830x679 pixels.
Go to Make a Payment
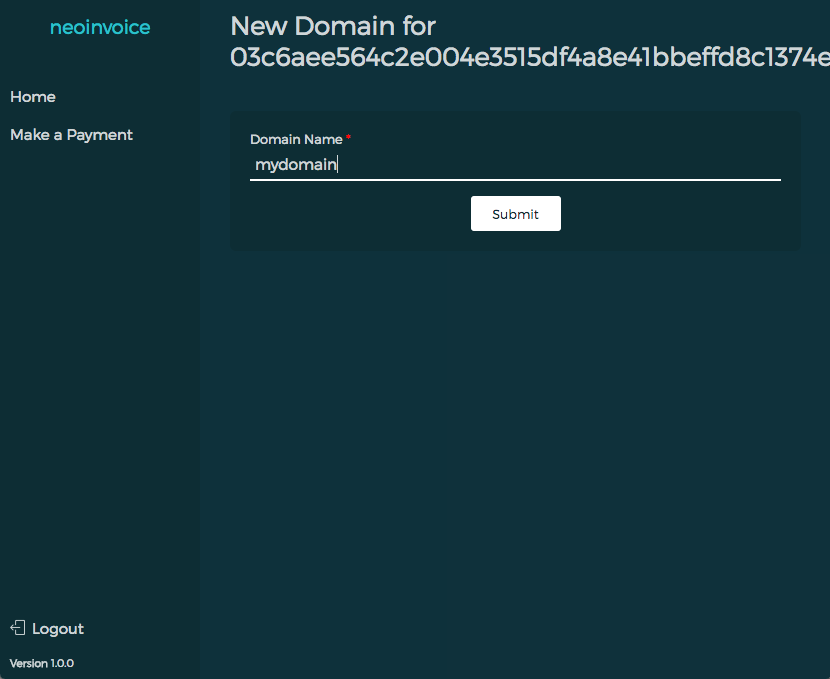(71, 135)
